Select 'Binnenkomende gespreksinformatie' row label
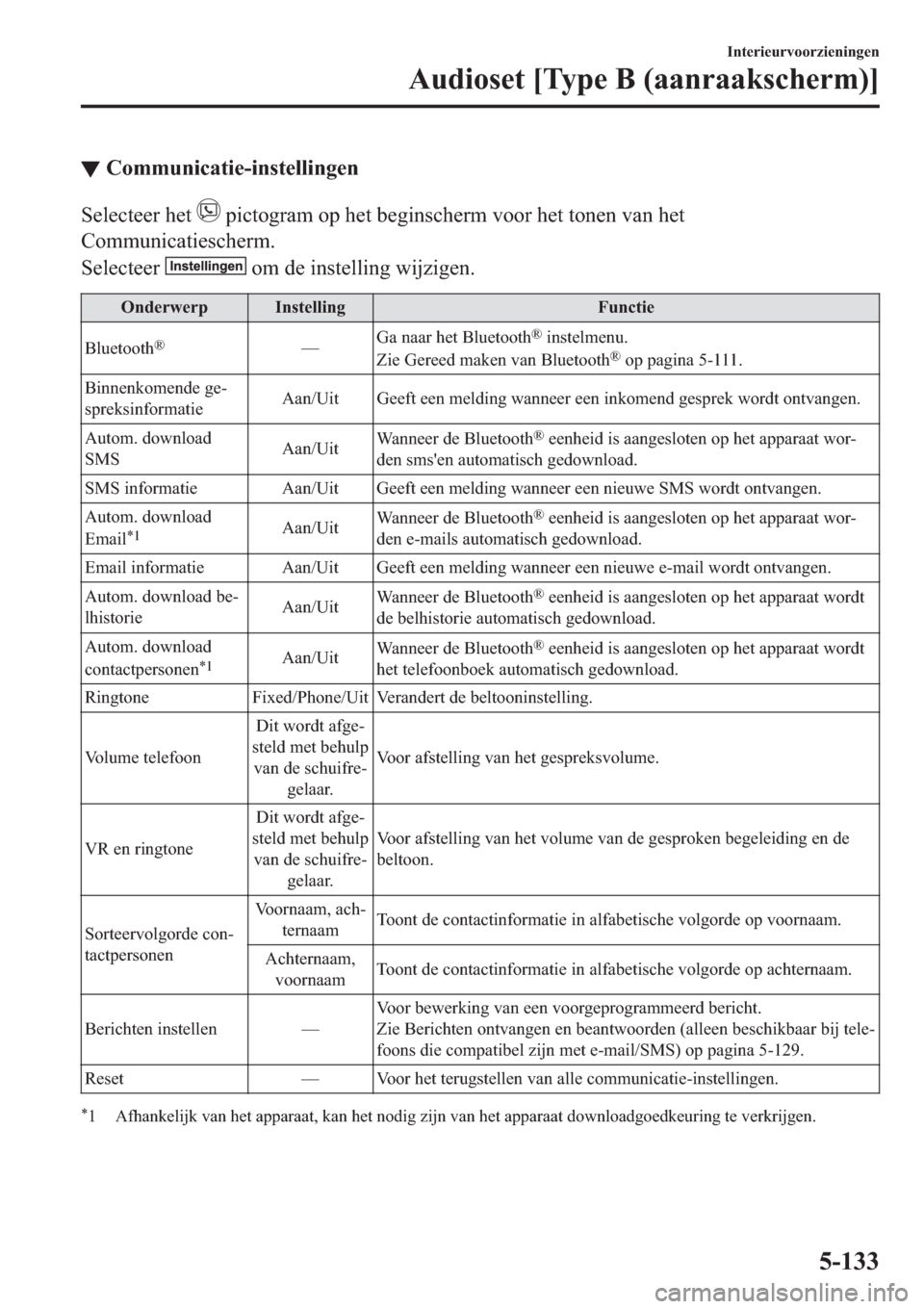The image size is (924, 1309). pyautogui.click(x=157, y=398)
